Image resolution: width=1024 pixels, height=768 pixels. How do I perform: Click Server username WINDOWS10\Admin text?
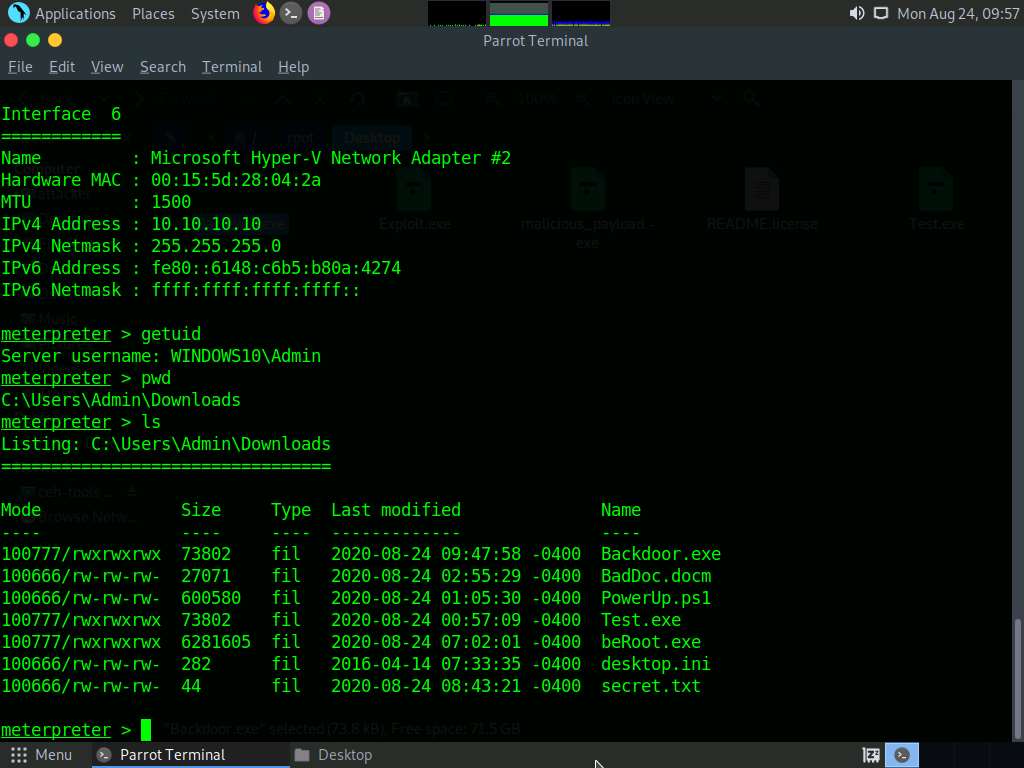(x=161, y=356)
